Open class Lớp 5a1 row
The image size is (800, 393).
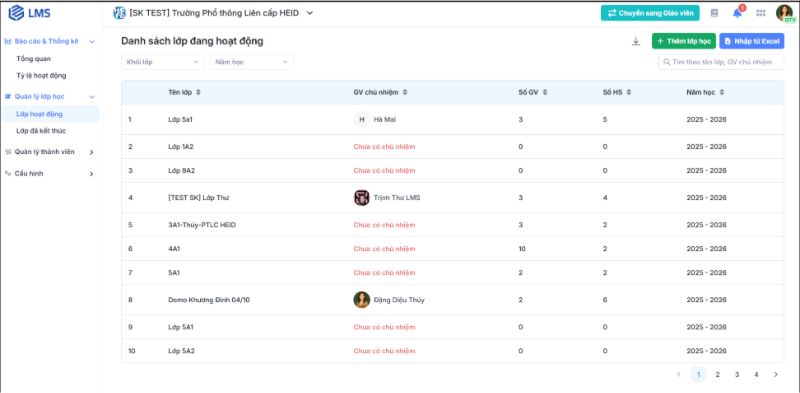click(x=453, y=119)
